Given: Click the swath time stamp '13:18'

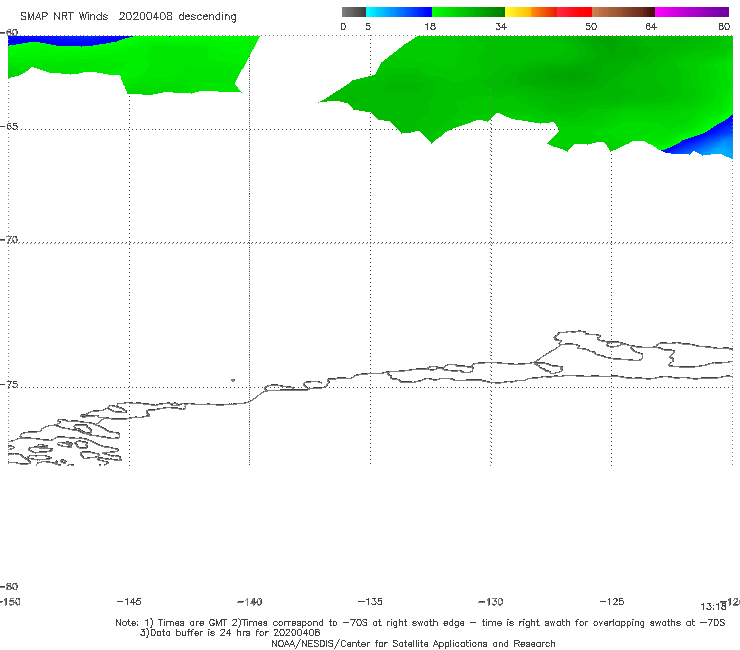Looking at the screenshot, I should point(713,607).
